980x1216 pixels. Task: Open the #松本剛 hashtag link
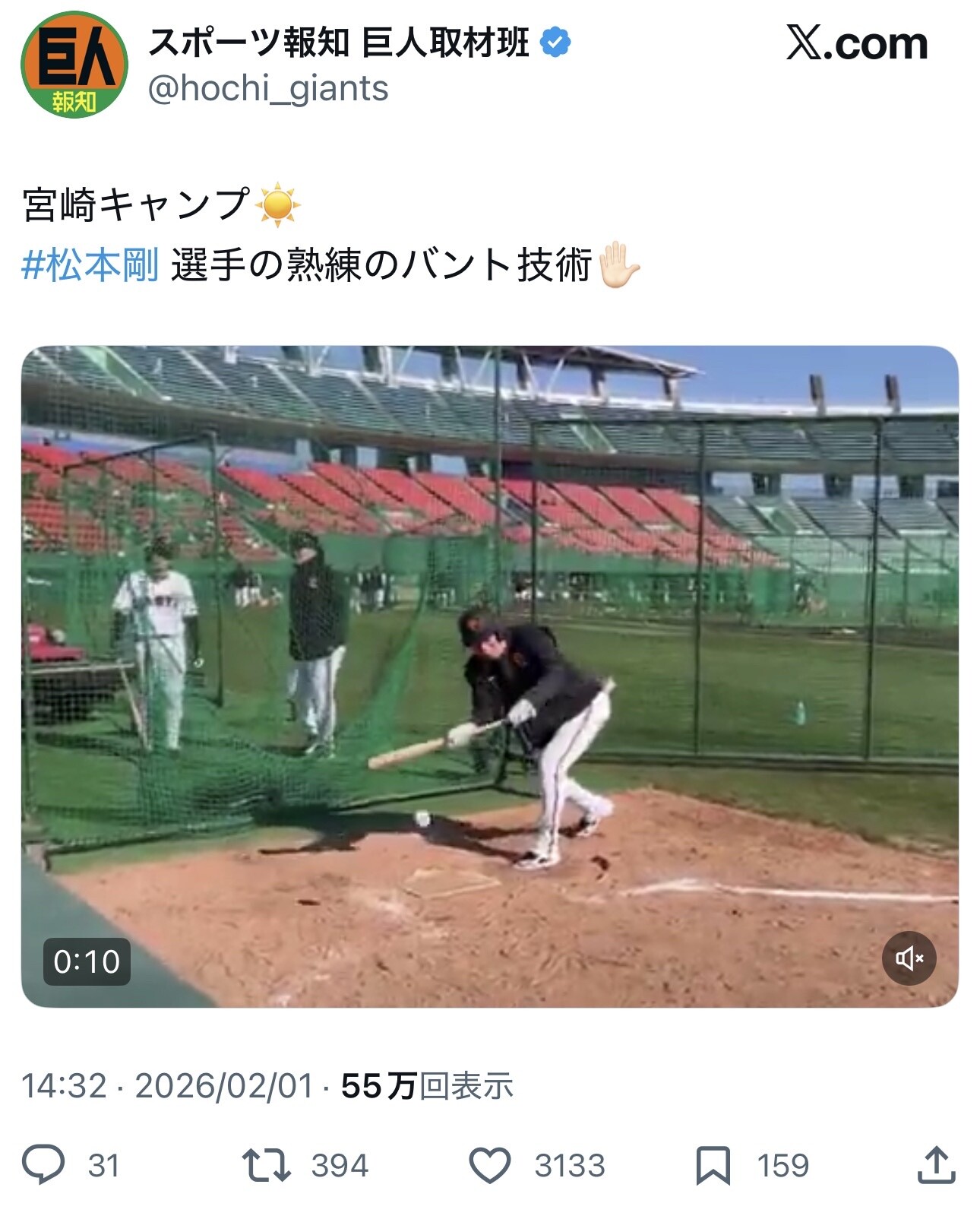coord(90,265)
